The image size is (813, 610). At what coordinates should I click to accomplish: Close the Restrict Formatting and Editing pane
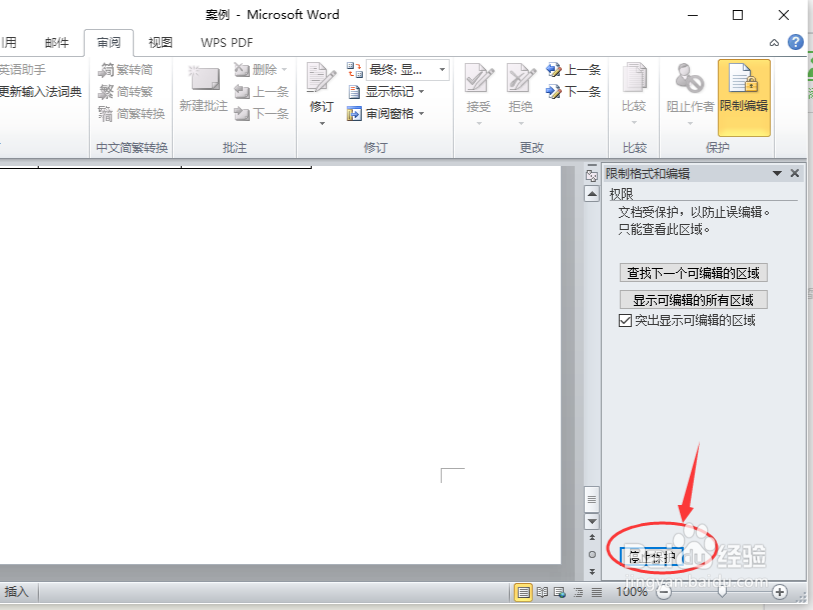pos(794,173)
